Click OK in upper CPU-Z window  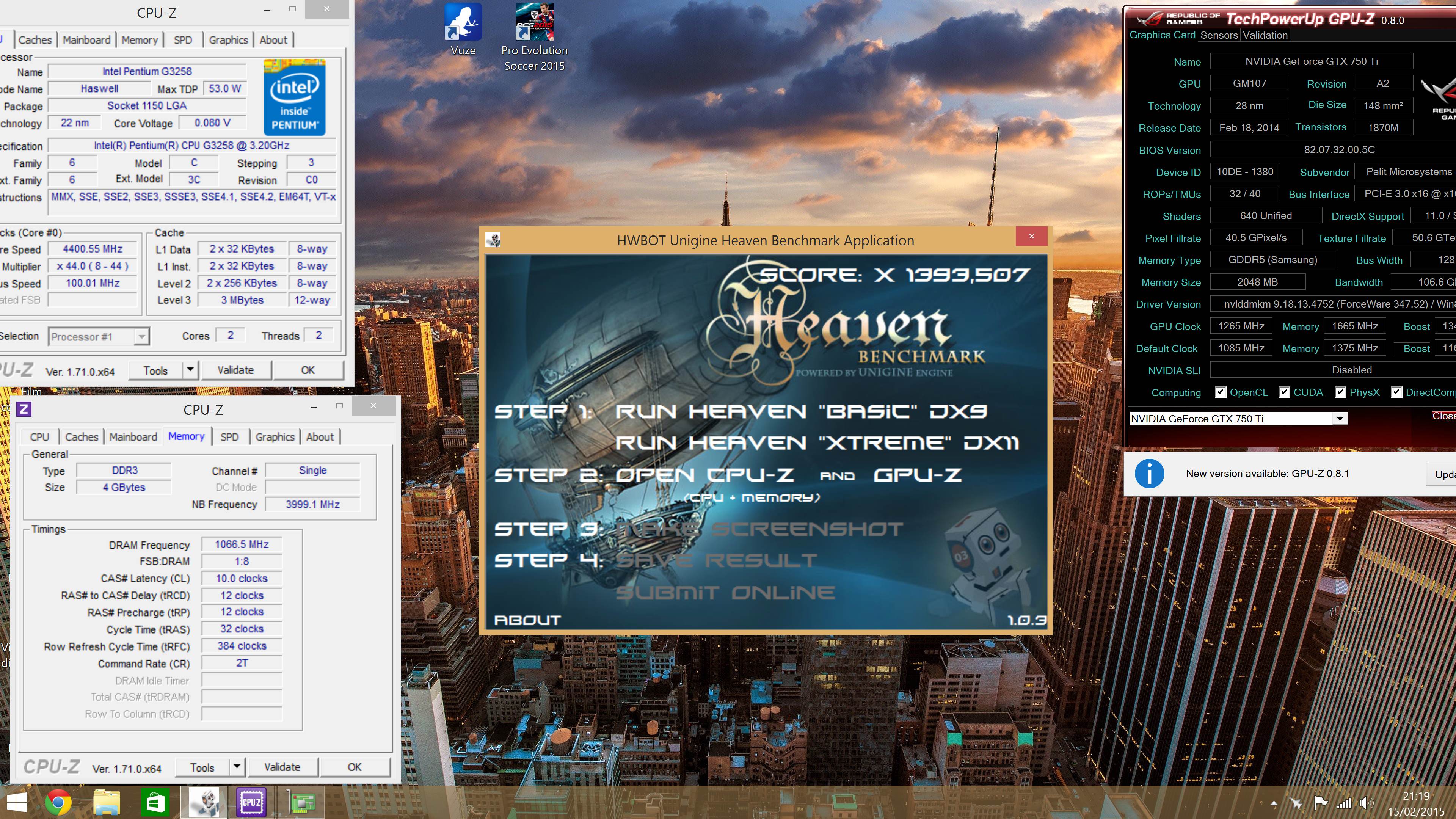tap(308, 370)
